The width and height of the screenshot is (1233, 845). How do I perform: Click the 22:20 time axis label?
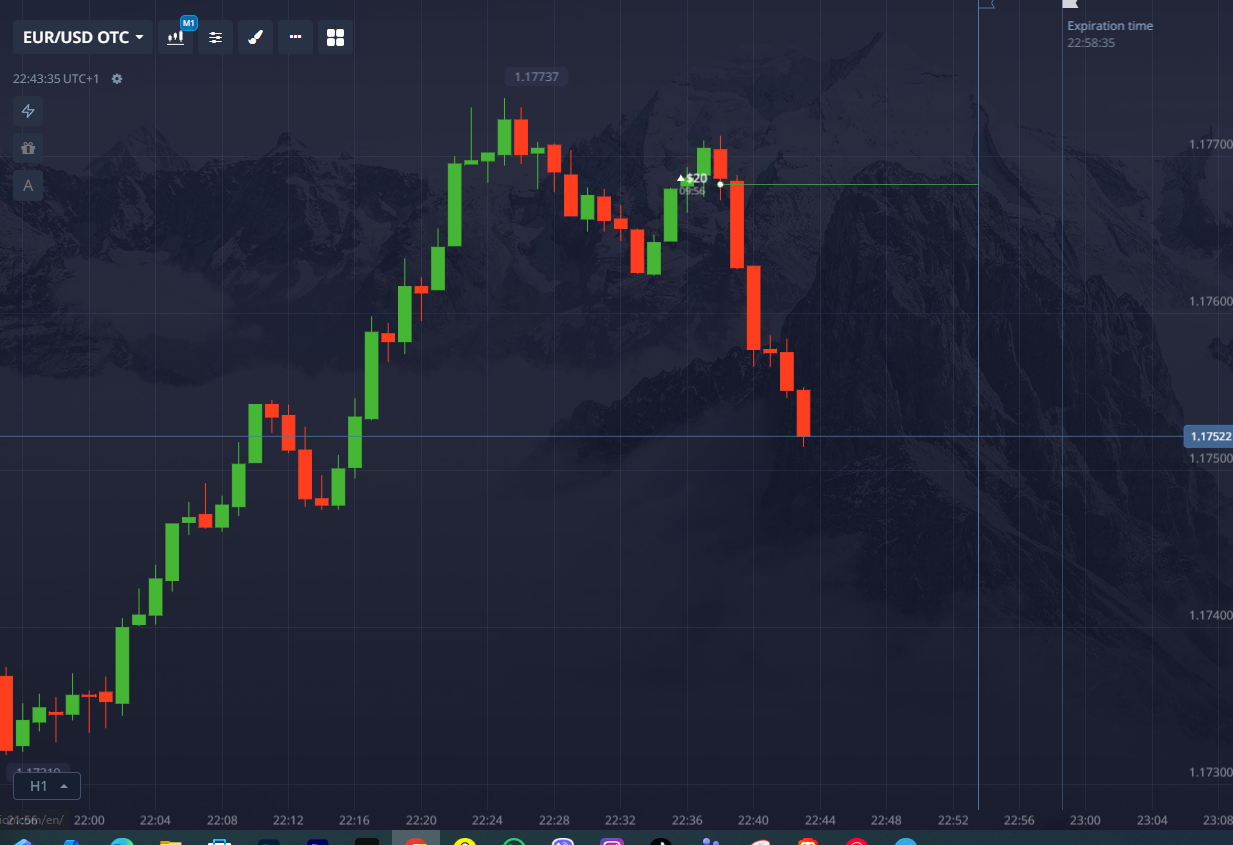[421, 820]
